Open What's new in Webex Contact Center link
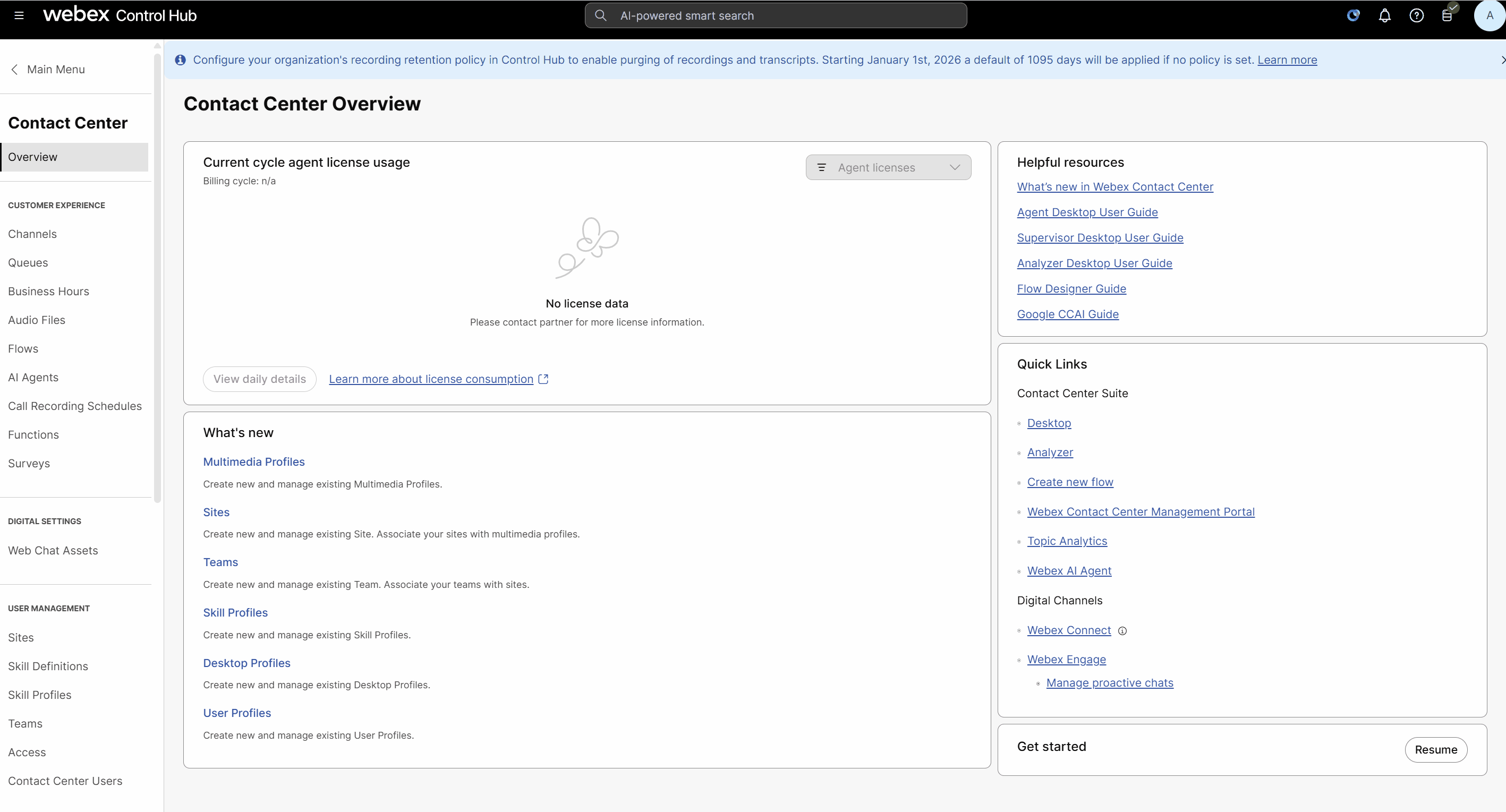This screenshot has width=1506, height=812. pyautogui.click(x=1115, y=187)
